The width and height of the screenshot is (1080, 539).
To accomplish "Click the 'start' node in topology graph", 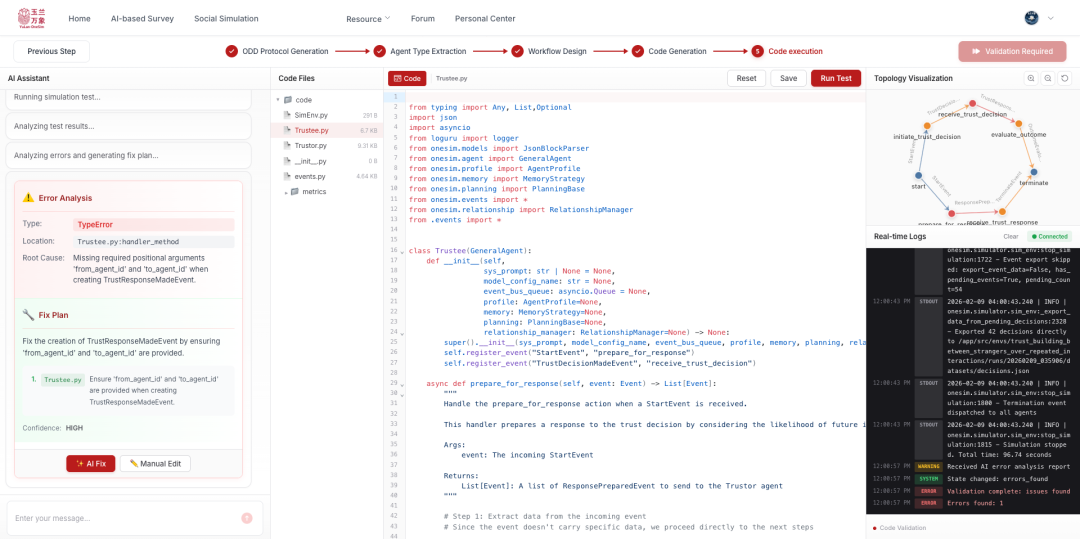I will (919, 175).
